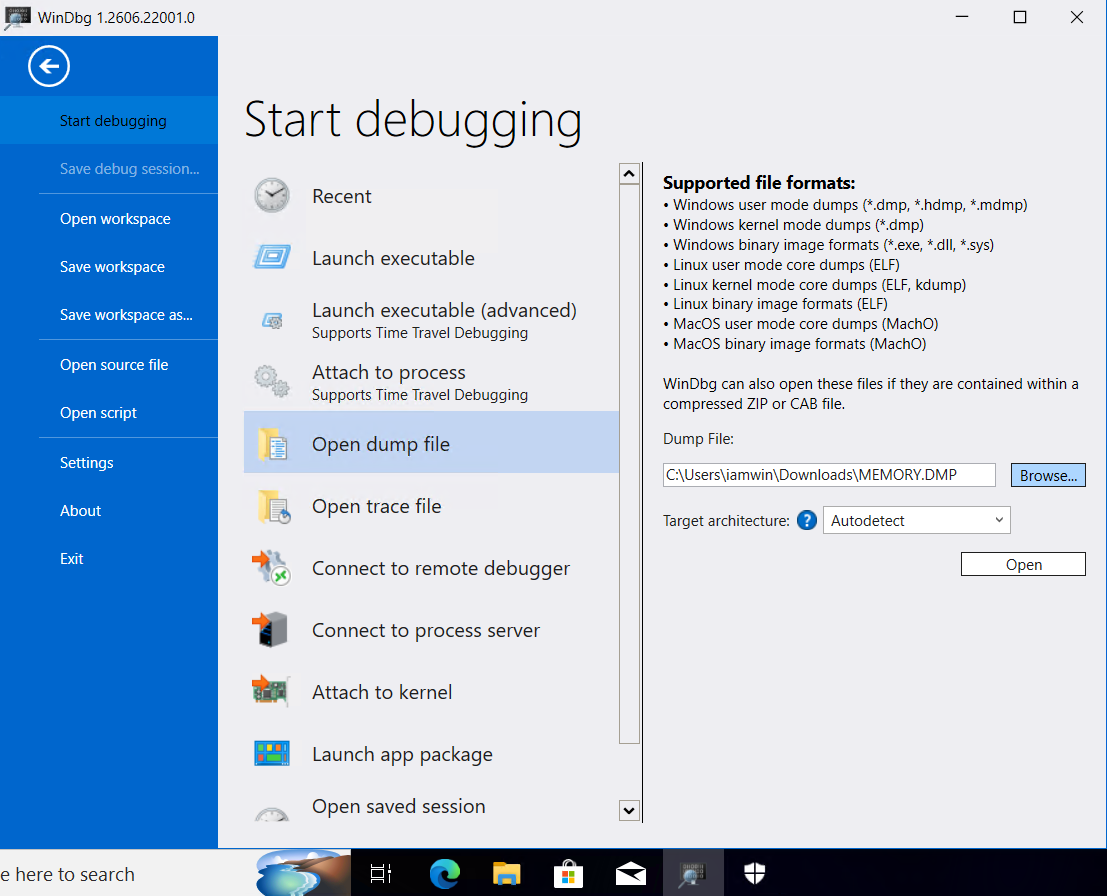Select Open source file in the sidebar
The width and height of the screenshot is (1107, 896).
[114, 365]
